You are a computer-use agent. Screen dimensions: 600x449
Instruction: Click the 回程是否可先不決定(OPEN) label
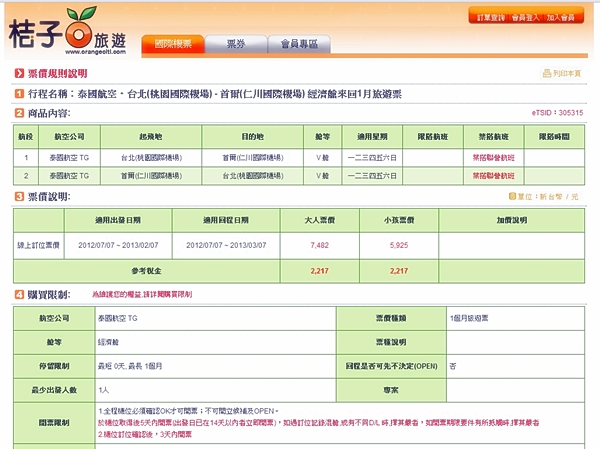pyautogui.click(x=391, y=366)
